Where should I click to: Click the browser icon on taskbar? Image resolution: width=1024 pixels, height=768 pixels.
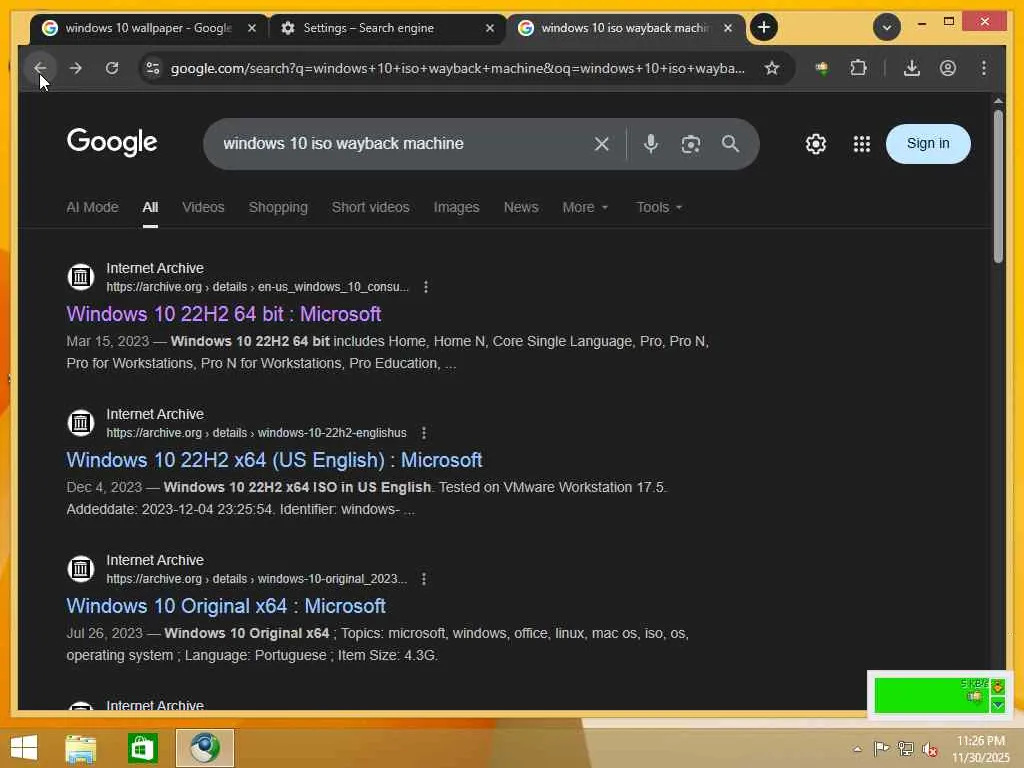pos(204,748)
